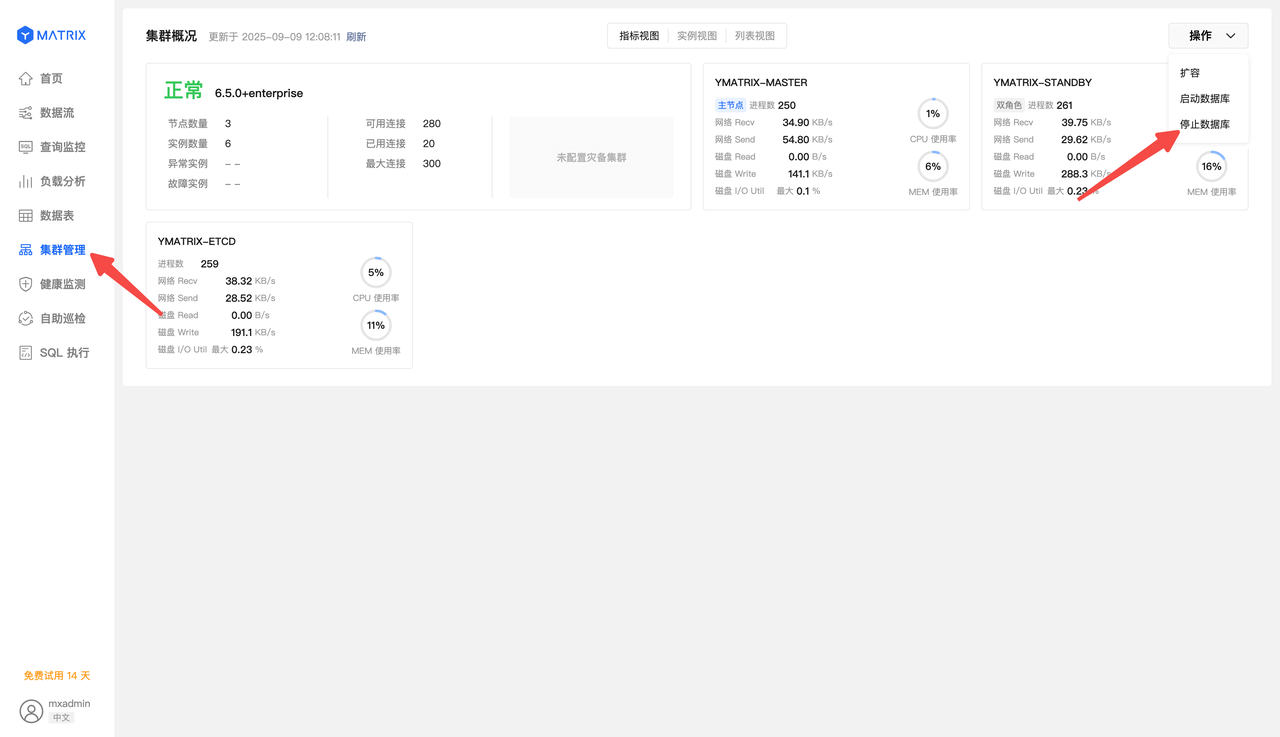The height and width of the screenshot is (737, 1280).
Task: Click the 中文 language tag
Action: tap(61, 718)
